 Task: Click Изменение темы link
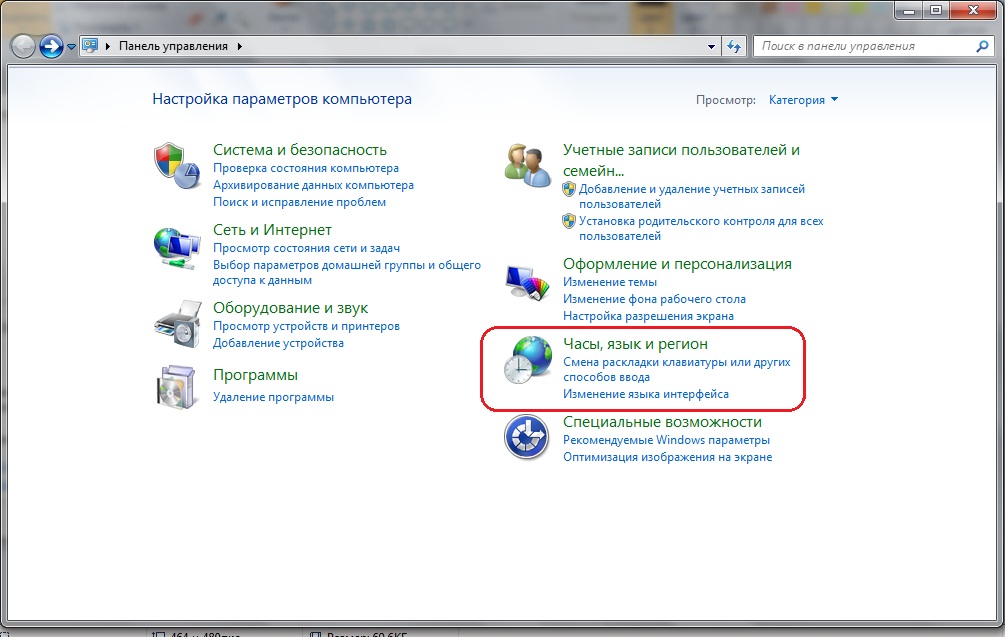(610, 282)
